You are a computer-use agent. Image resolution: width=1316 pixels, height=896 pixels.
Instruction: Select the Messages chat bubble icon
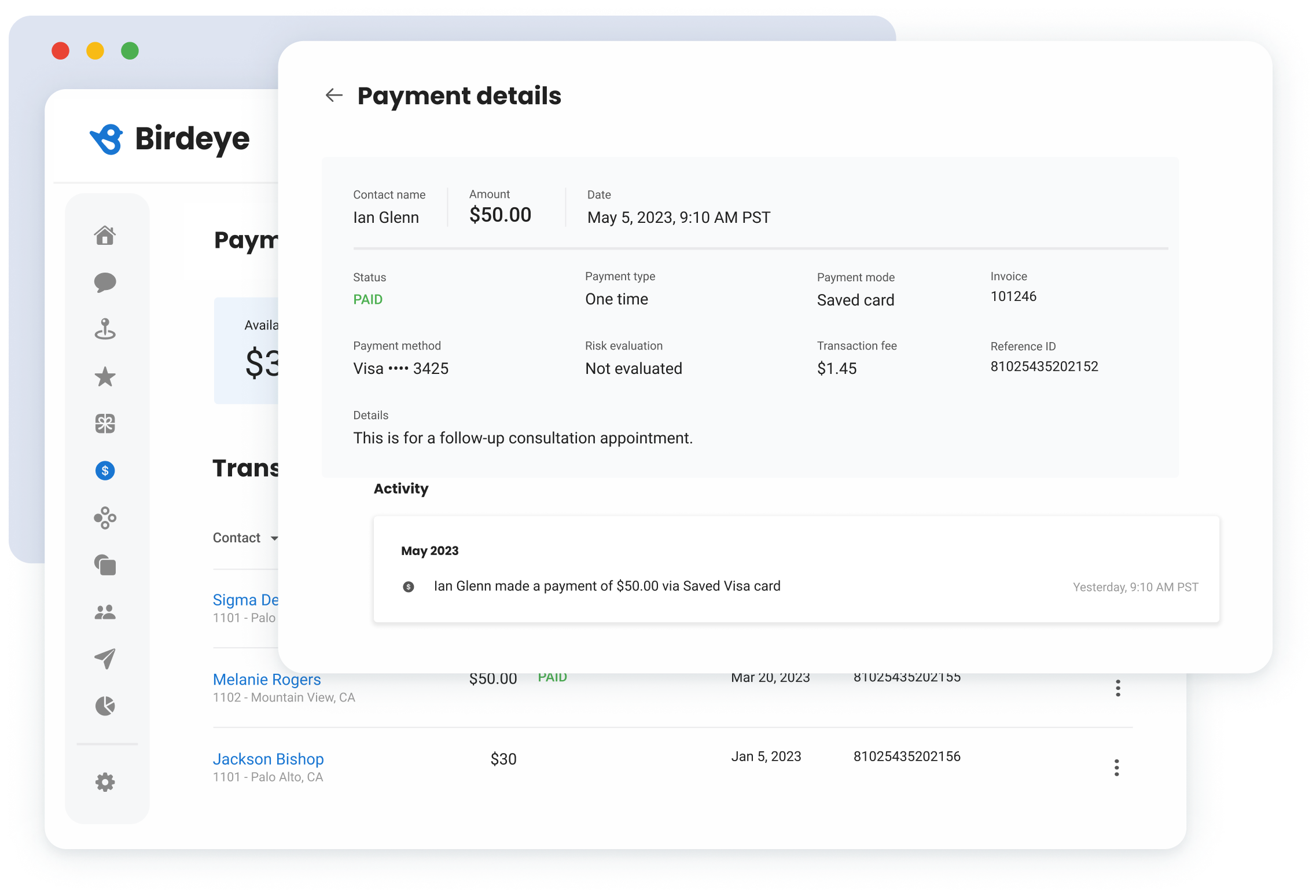(x=105, y=283)
